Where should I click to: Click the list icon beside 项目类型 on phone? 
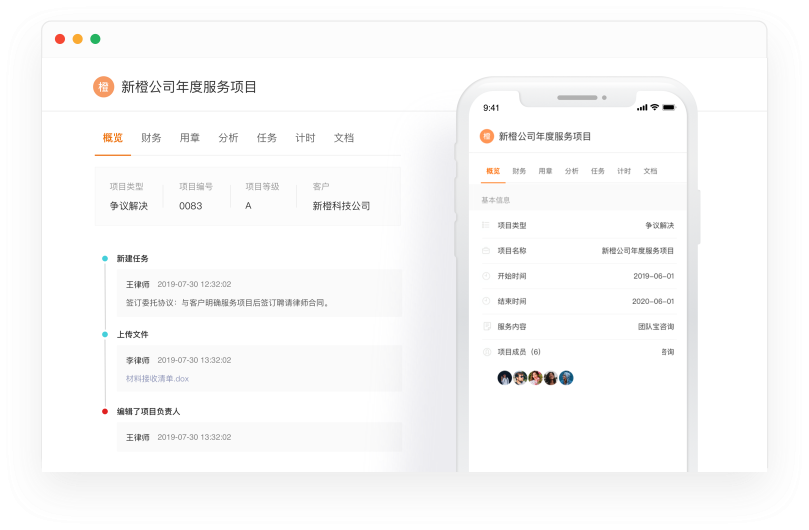[x=486, y=225]
